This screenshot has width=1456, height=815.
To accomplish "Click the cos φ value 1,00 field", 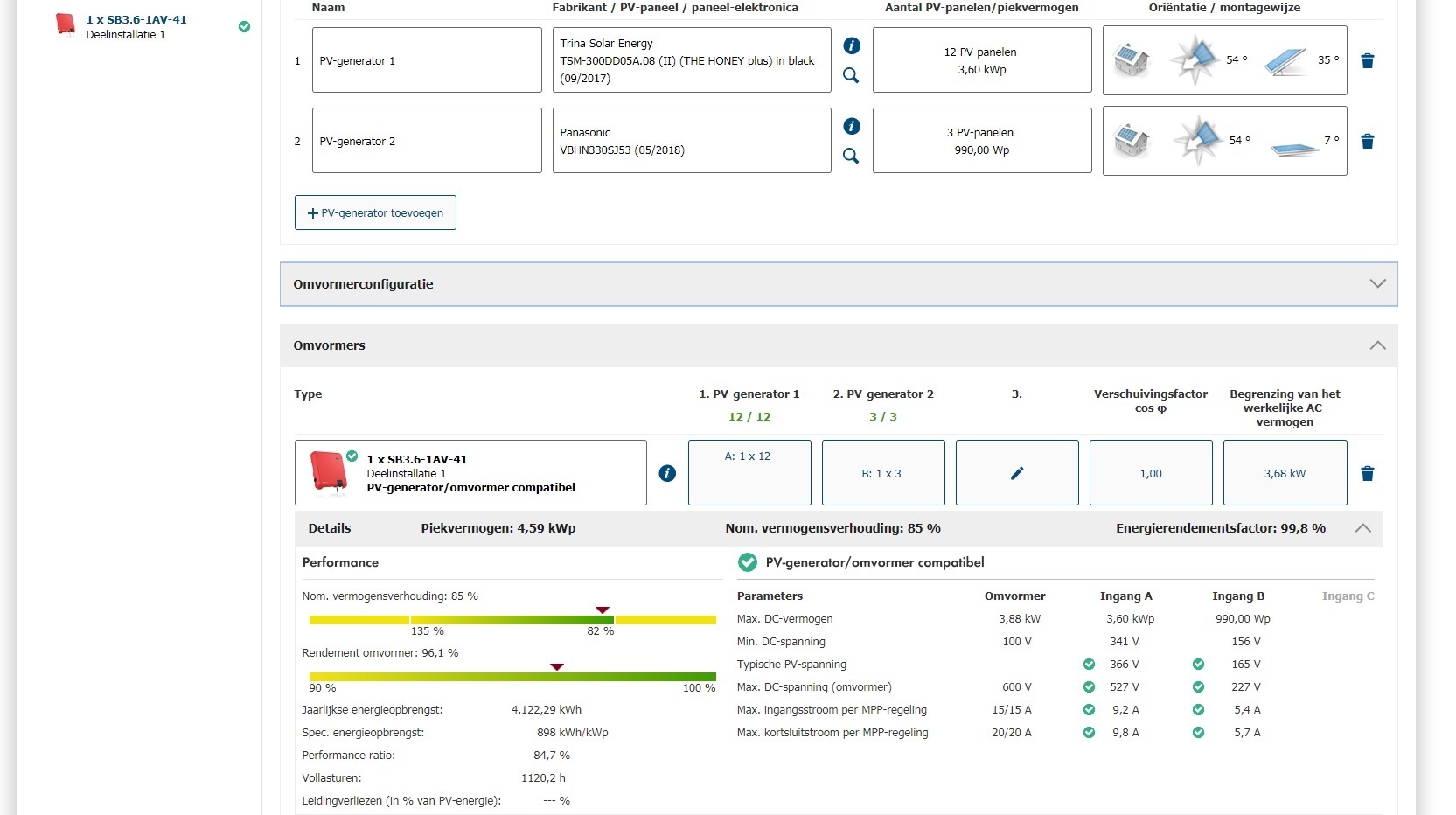I will pyautogui.click(x=1150, y=473).
